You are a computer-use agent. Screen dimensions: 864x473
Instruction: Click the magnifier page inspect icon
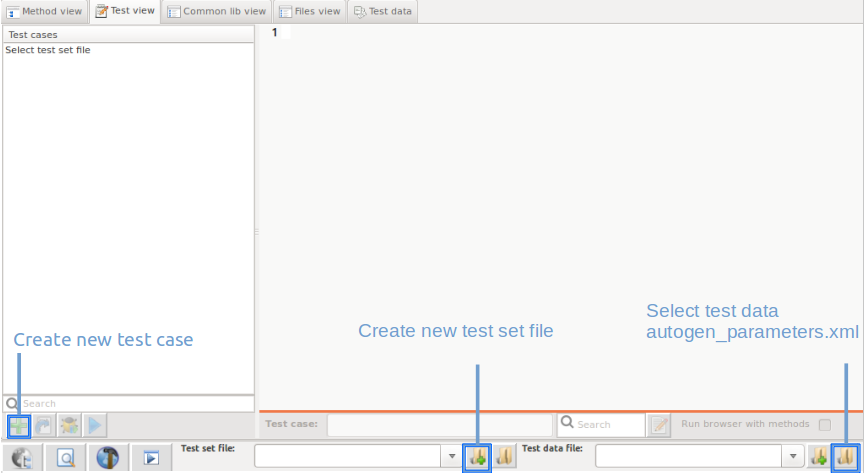(66, 457)
